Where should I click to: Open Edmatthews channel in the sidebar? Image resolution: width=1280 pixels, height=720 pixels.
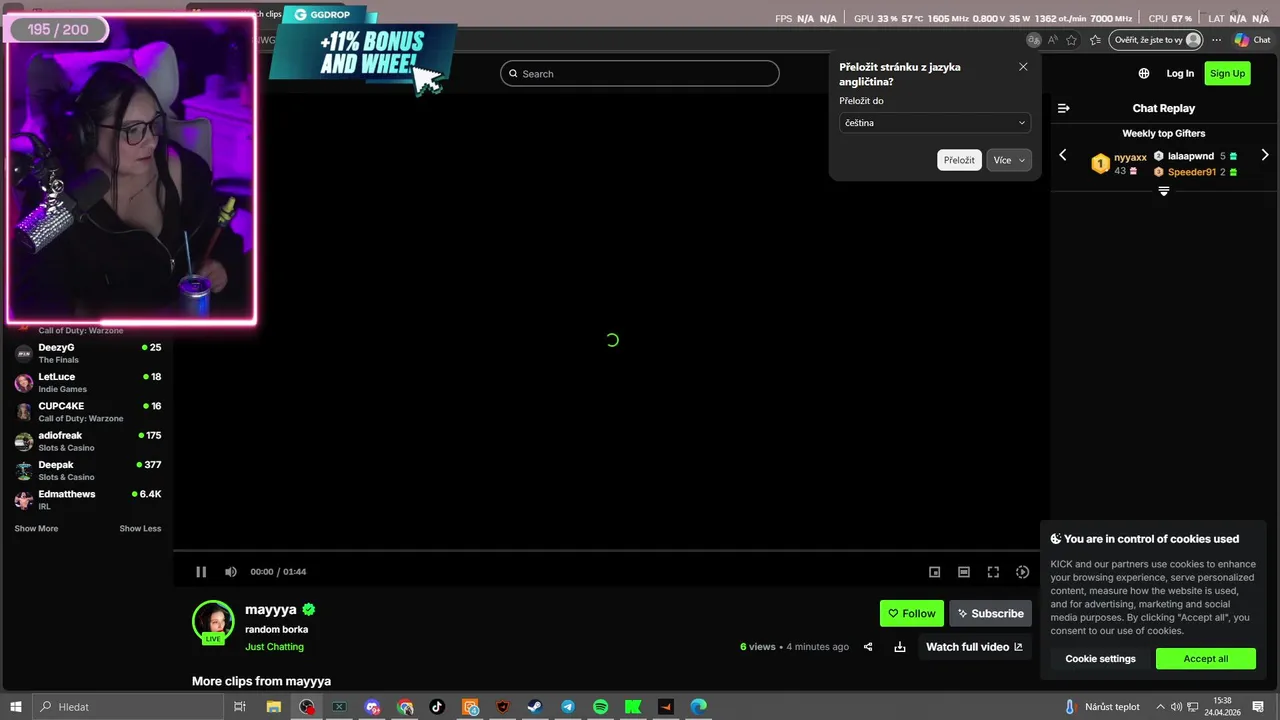pyautogui.click(x=88, y=500)
